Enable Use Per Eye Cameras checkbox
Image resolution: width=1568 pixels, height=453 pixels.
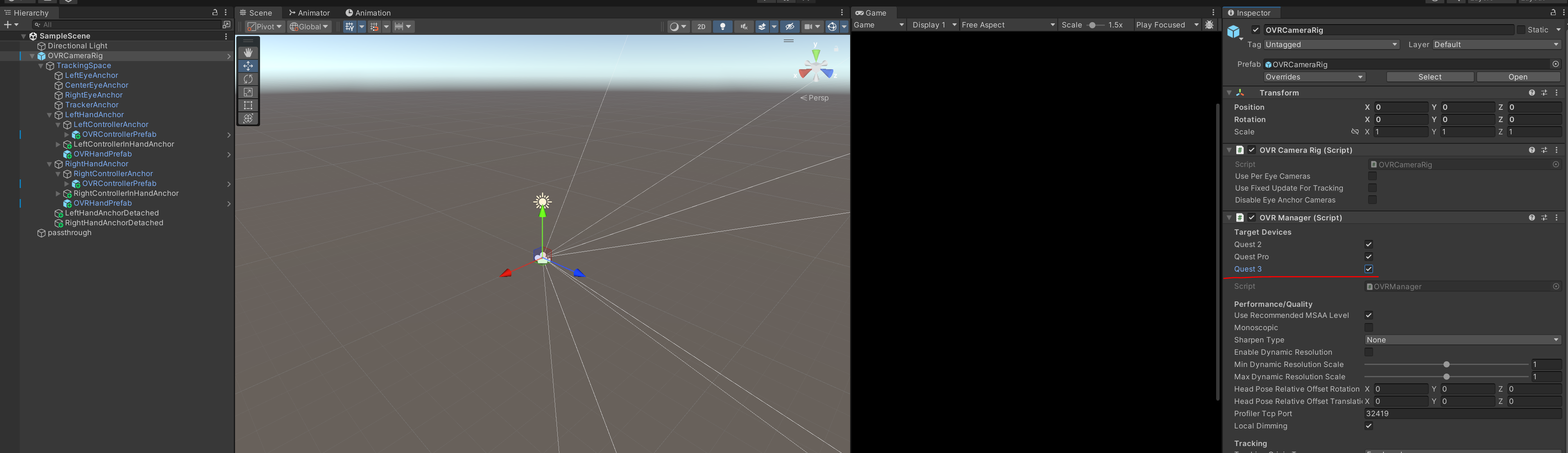pos(1372,176)
